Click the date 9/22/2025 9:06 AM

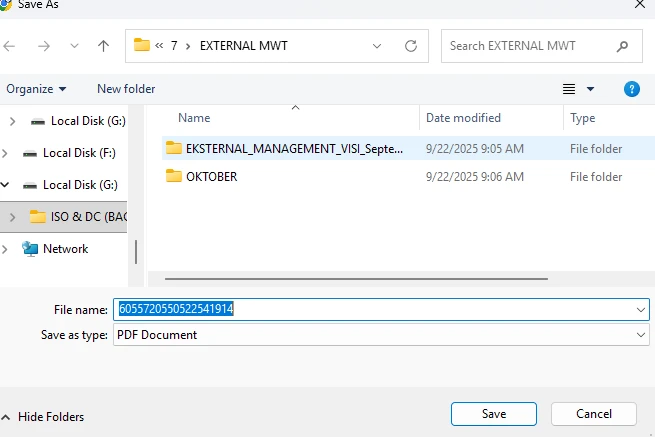pyautogui.click(x=475, y=177)
